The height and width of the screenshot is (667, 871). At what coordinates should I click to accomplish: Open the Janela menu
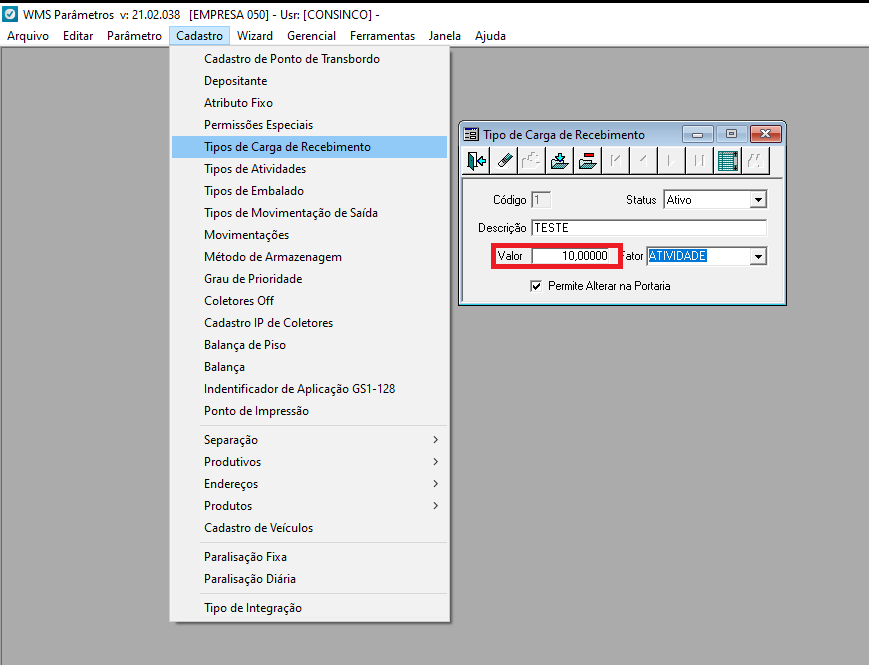point(444,36)
